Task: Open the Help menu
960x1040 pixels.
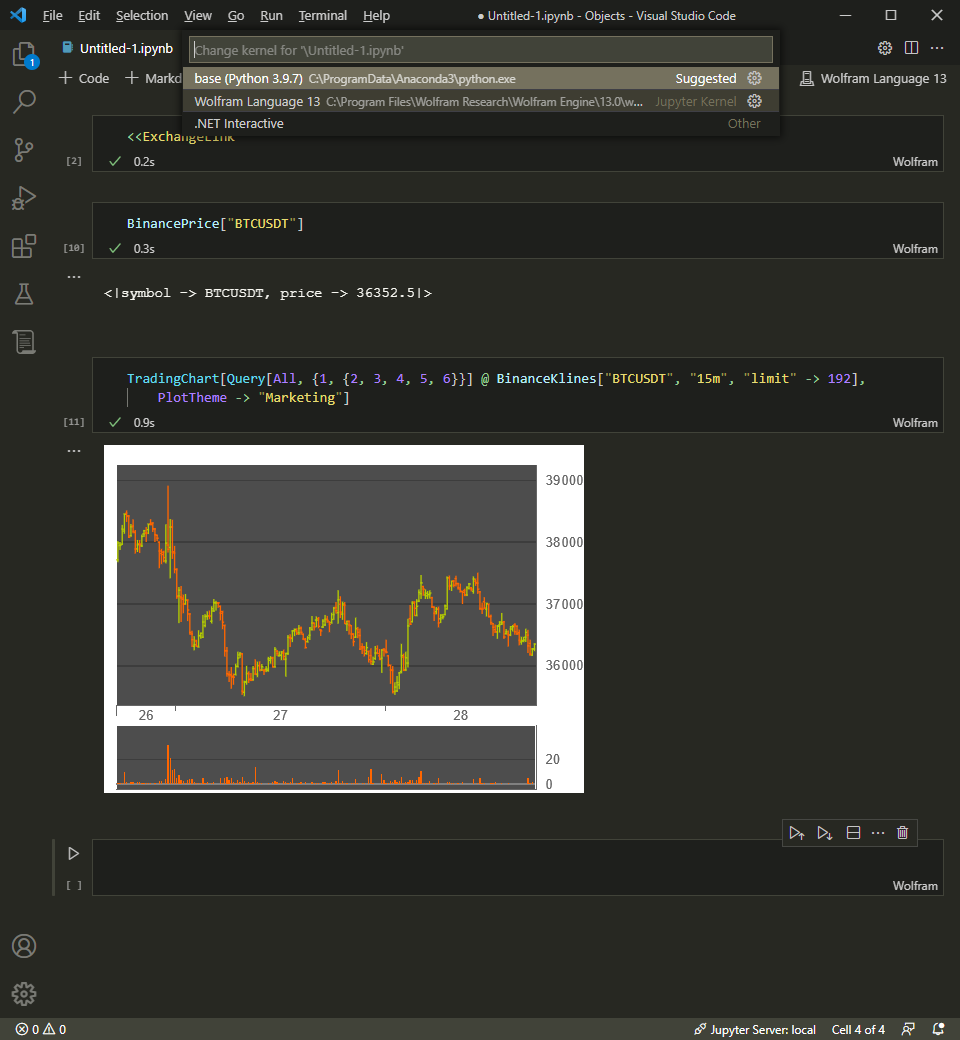Action: pyautogui.click(x=376, y=15)
